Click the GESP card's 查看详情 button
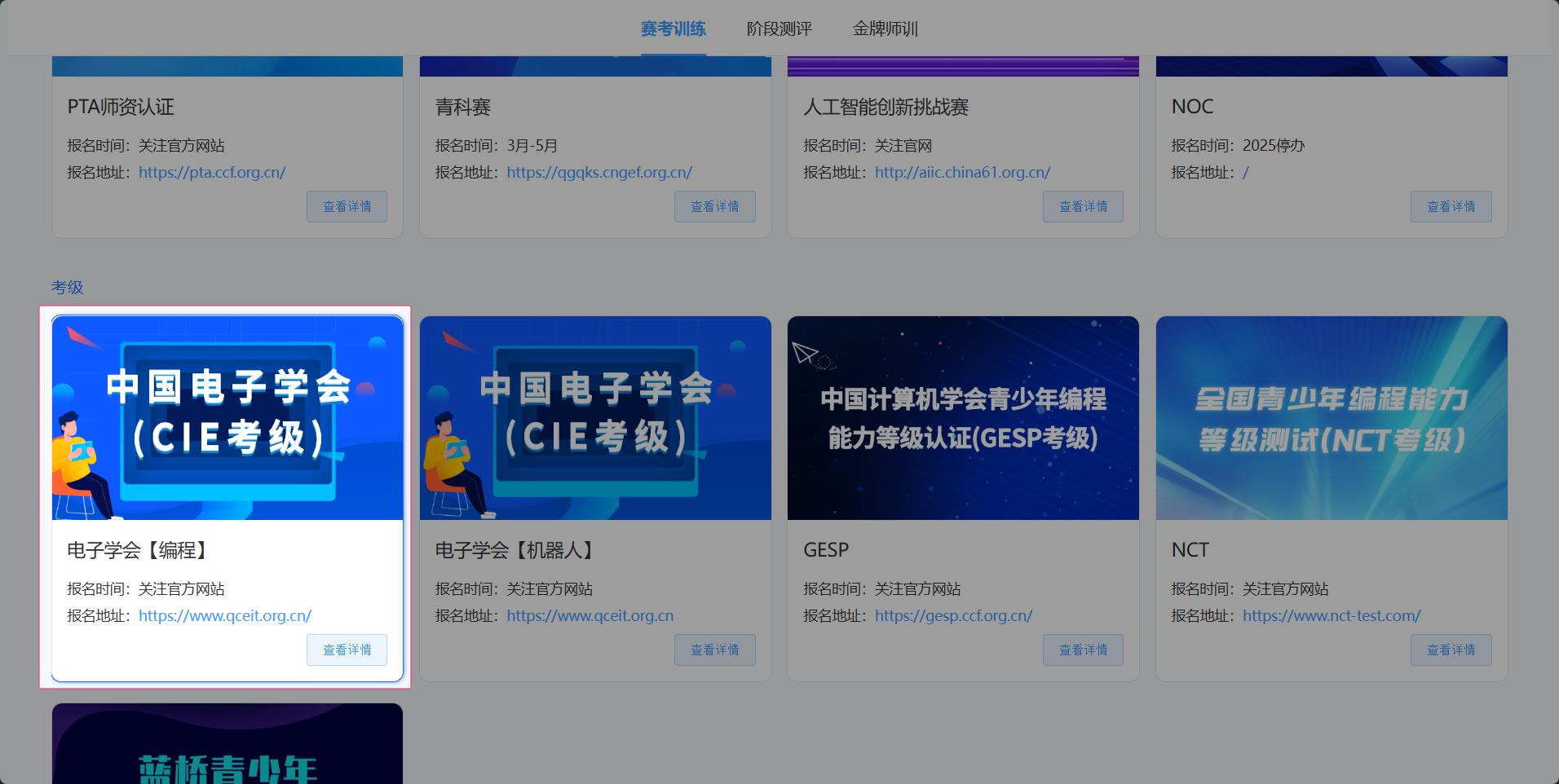 tap(1084, 650)
